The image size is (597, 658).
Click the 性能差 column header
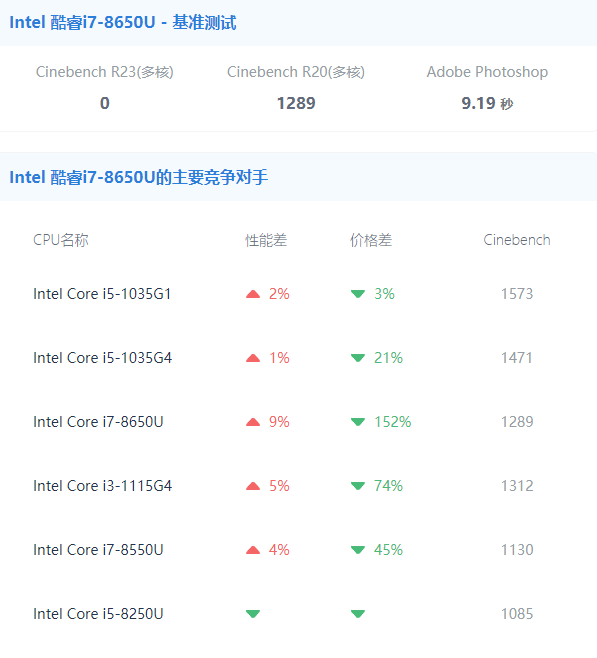pyautogui.click(x=266, y=240)
